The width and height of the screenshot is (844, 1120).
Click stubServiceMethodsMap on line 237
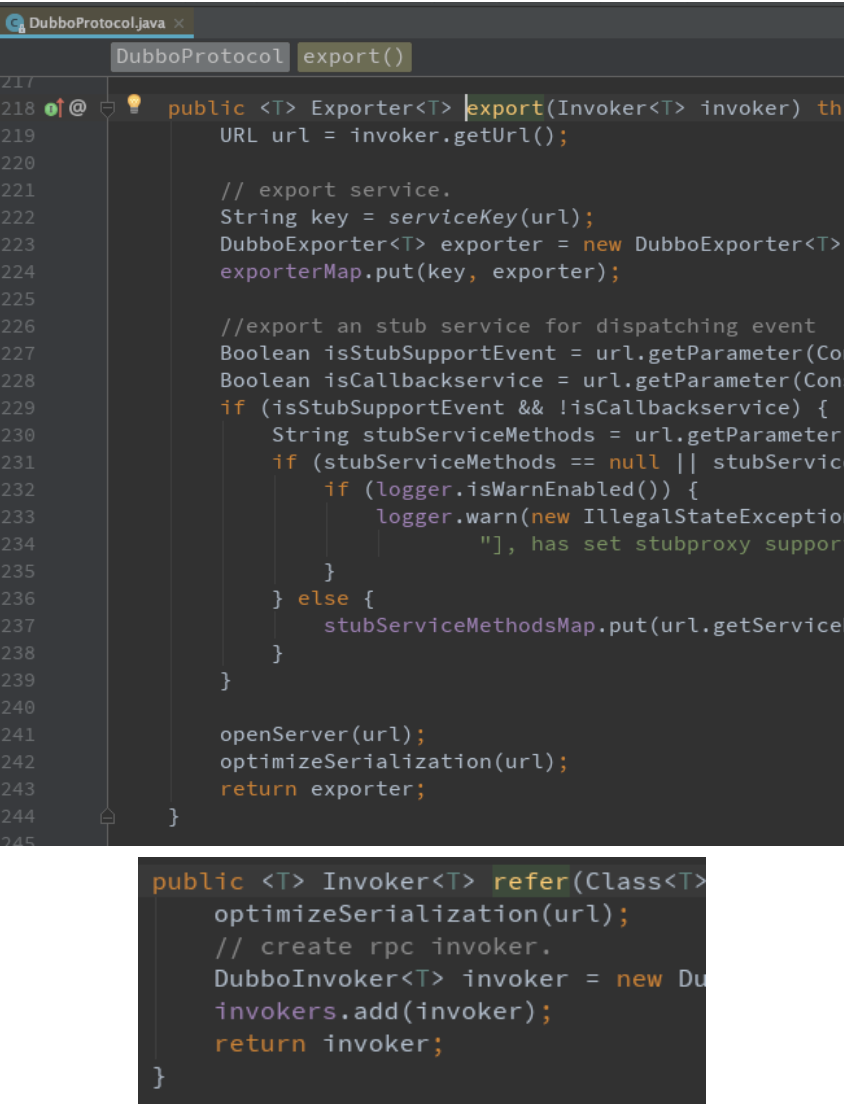click(458, 626)
